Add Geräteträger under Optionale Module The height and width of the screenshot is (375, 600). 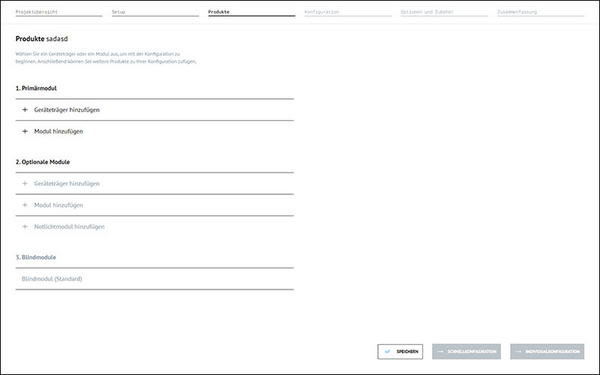pyautogui.click(x=155, y=184)
